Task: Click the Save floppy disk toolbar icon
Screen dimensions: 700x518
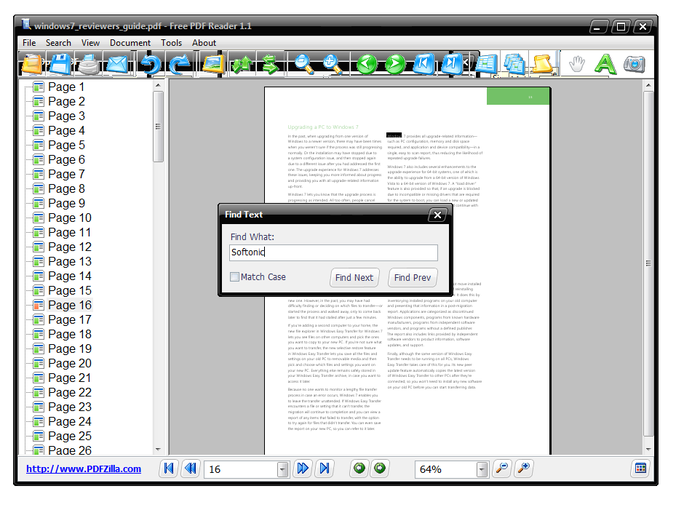Action: (59, 65)
